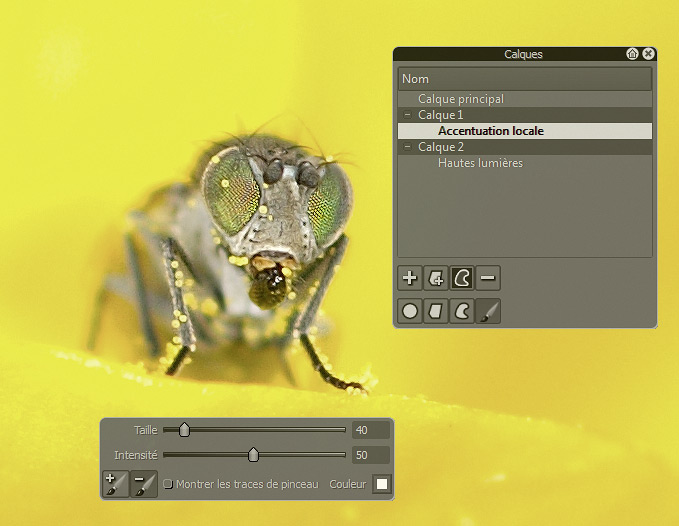Image resolution: width=679 pixels, height=526 pixels.
Task: Select the Hautes lumières item
Action: 525,163
